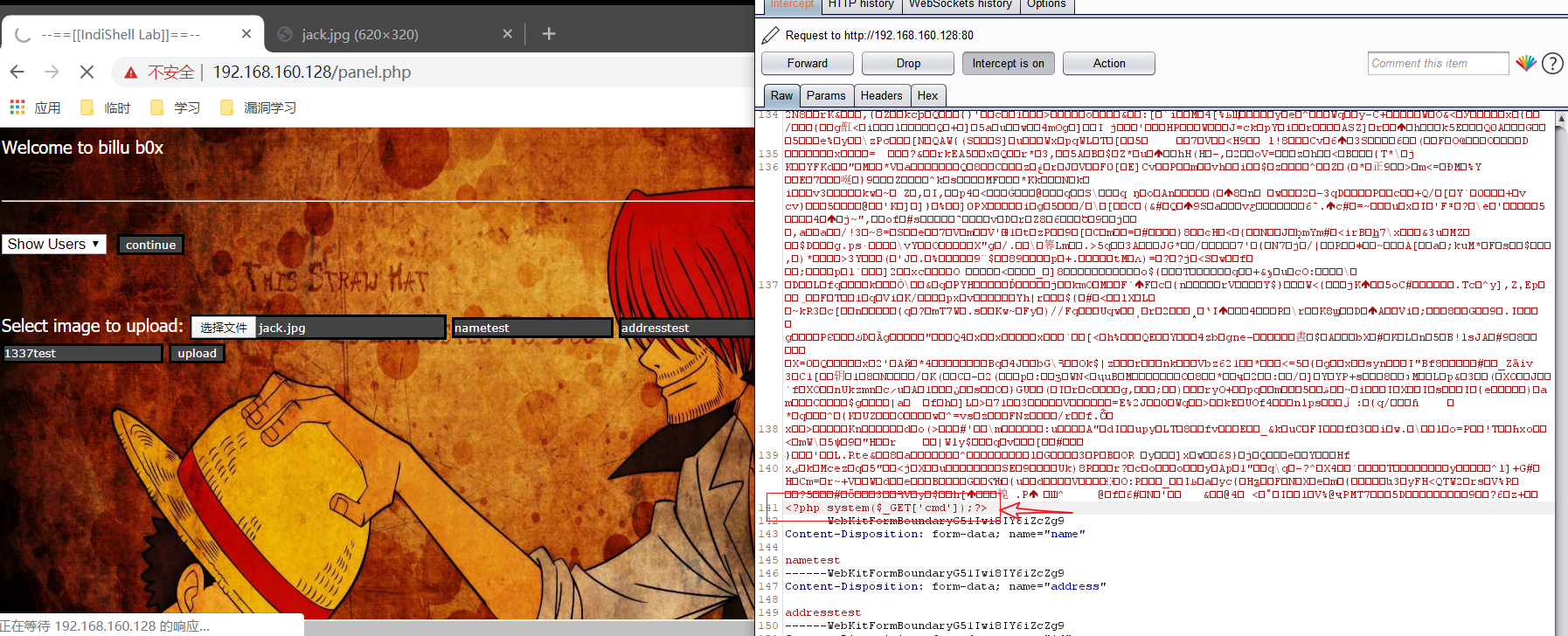Select the Headers view tab
The height and width of the screenshot is (636, 1568).
click(881, 95)
